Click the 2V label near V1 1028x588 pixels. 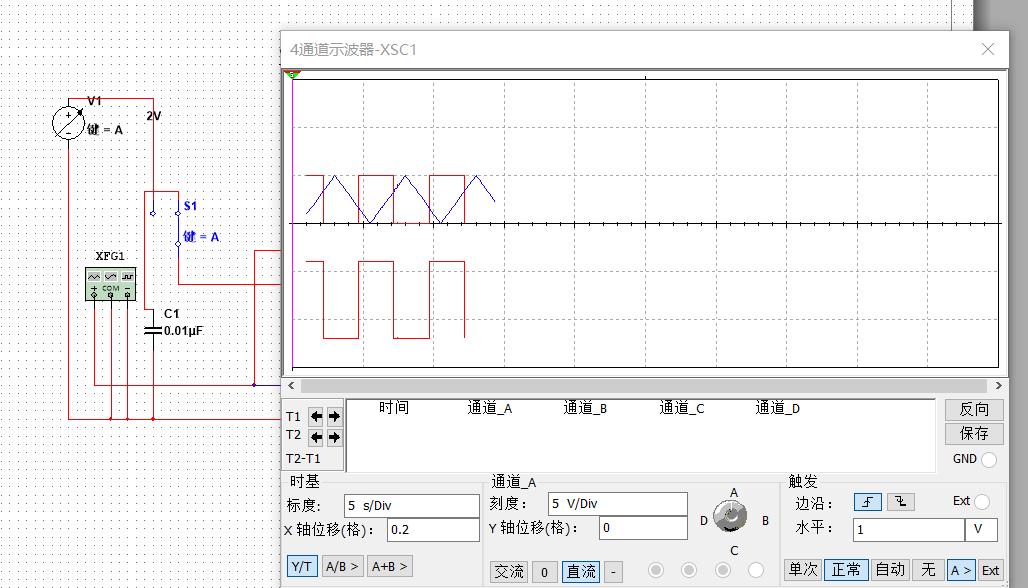tap(153, 116)
